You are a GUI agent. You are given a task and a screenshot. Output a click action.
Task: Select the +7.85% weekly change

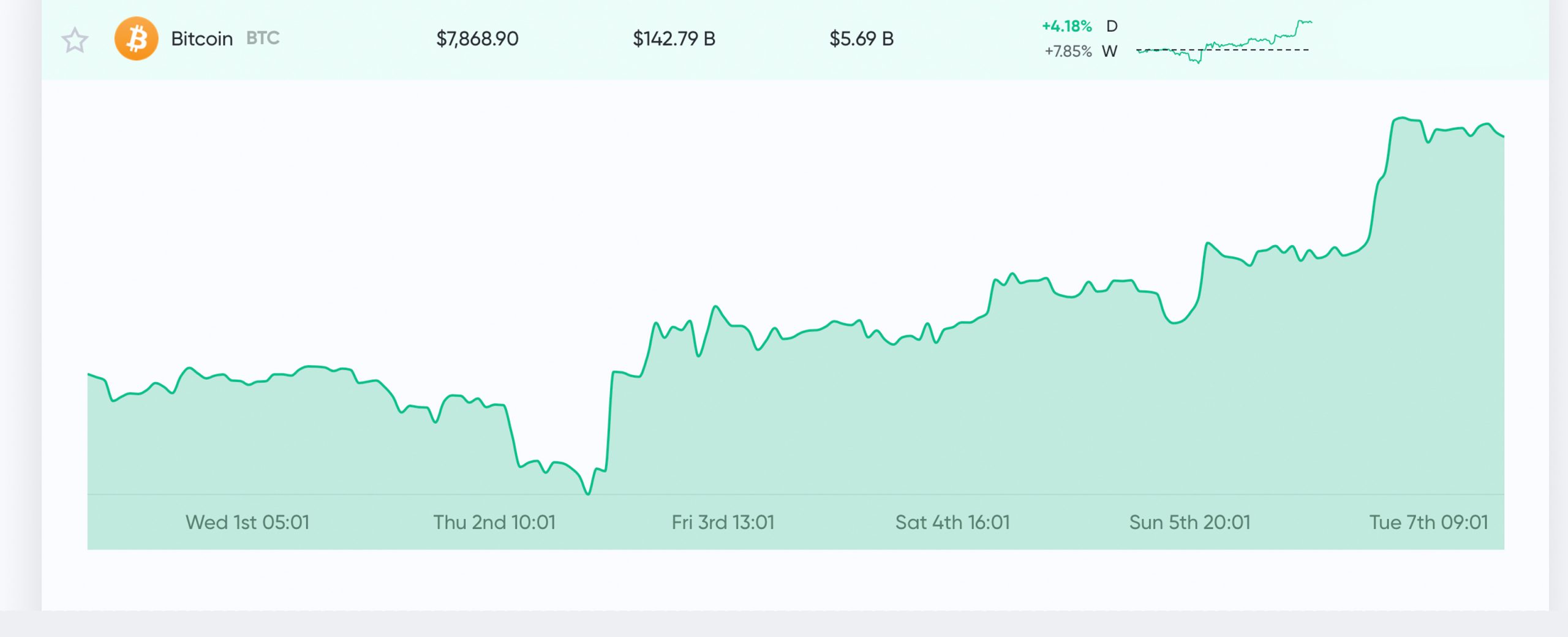point(1068,51)
